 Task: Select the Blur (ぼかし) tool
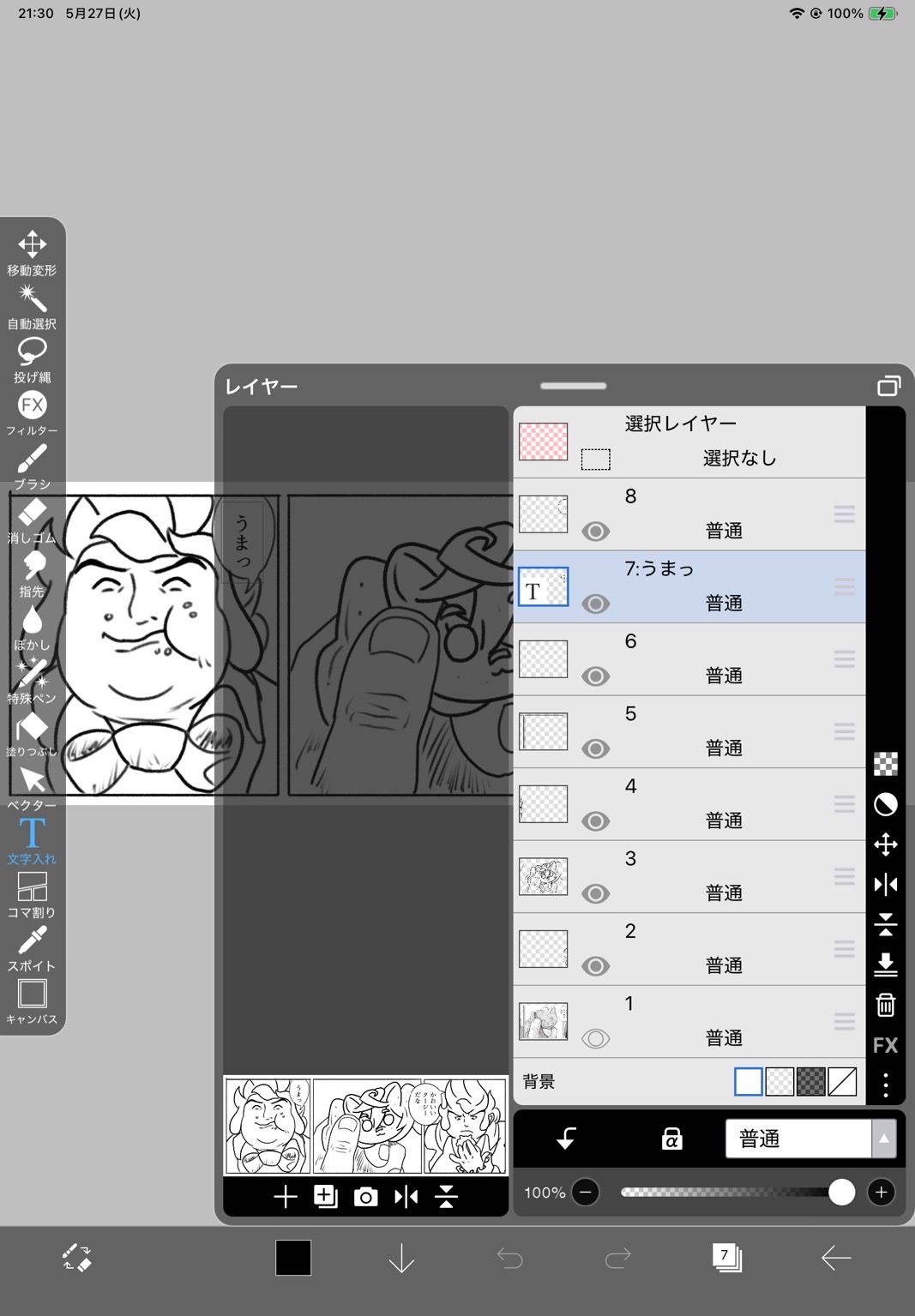(x=32, y=628)
